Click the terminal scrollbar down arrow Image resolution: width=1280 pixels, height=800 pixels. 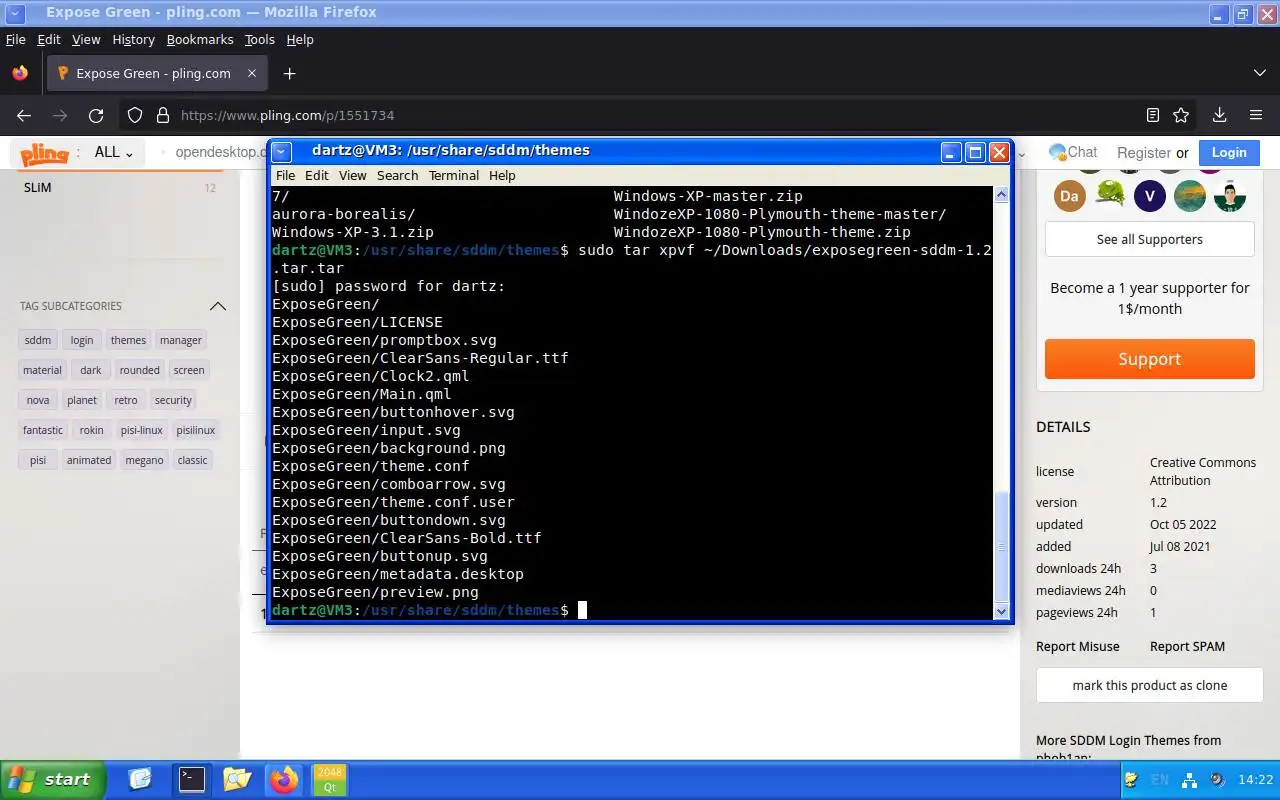[1002, 611]
